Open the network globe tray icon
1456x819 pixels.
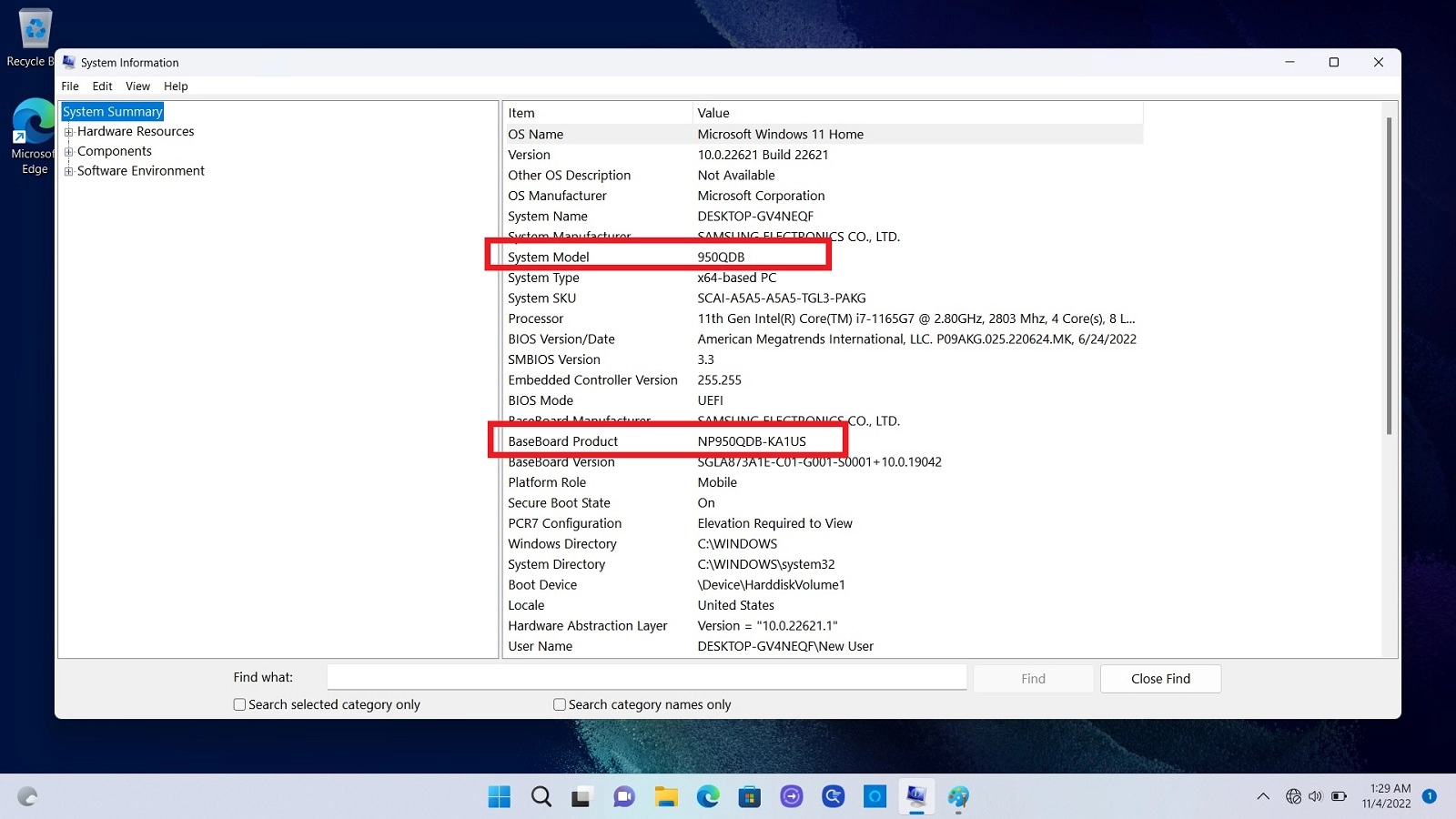point(1293,796)
